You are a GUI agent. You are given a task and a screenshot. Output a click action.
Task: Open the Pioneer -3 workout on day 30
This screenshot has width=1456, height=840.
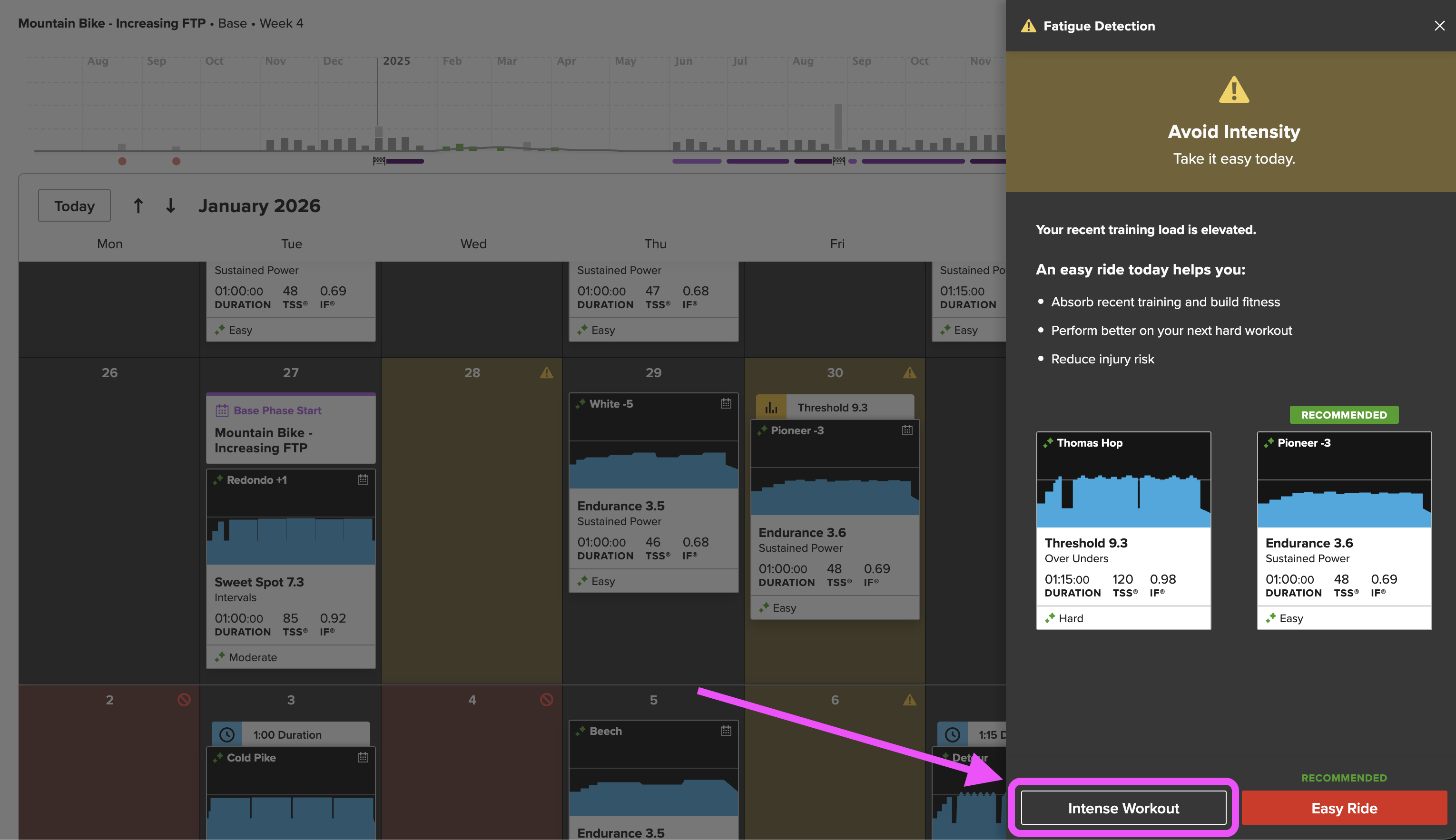tap(835, 519)
